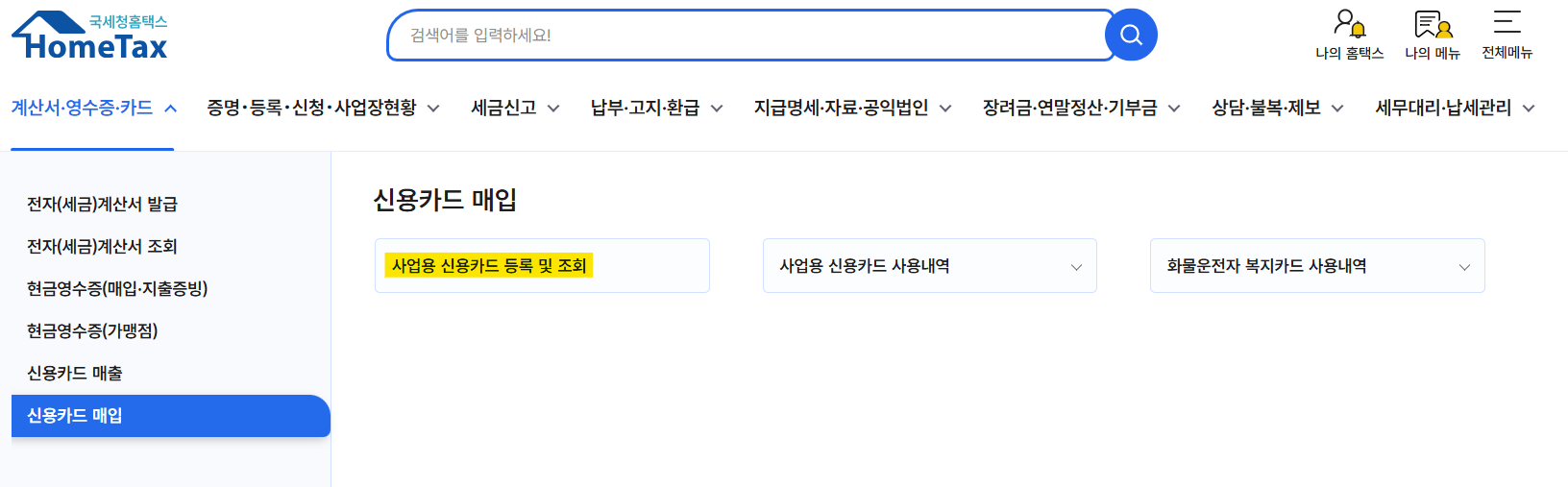
Task: Select 현금영수증(가맹점) in sidebar
Action: pyautogui.click(x=92, y=330)
